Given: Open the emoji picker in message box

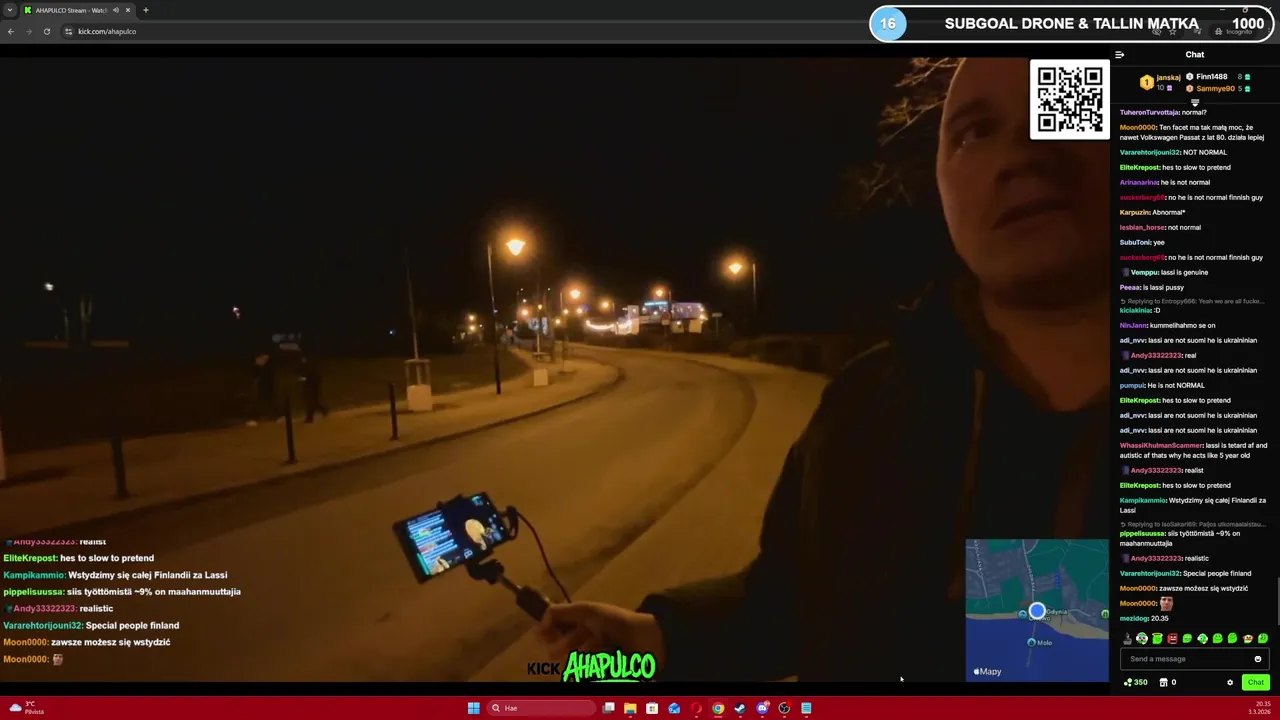Looking at the screenshot, I should coord(1258,659).
